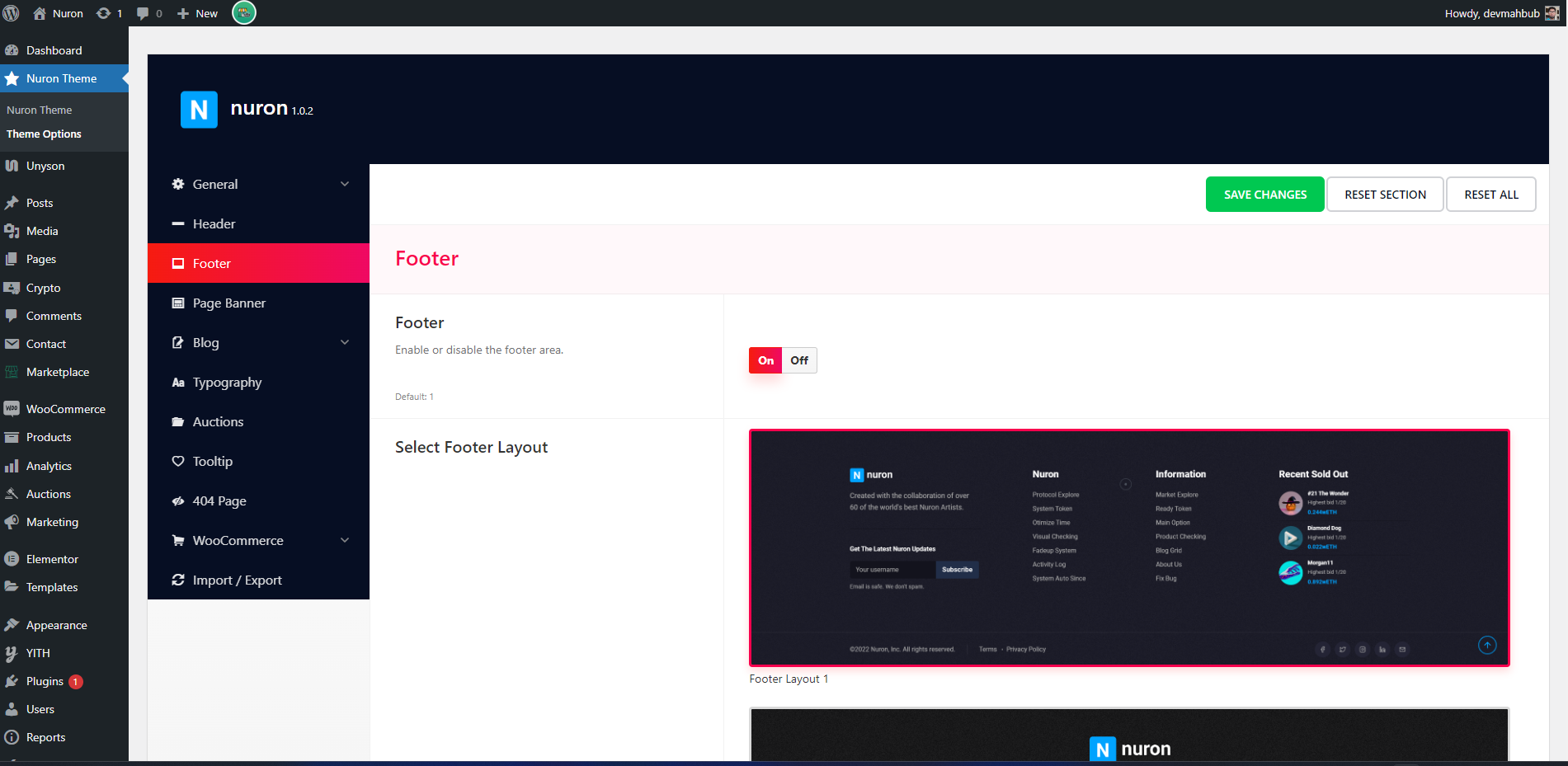The height and width of the screenshot is (766, 1568).
Task: Open the Auctions tab in theme options
Action: (x=258, y=421)
